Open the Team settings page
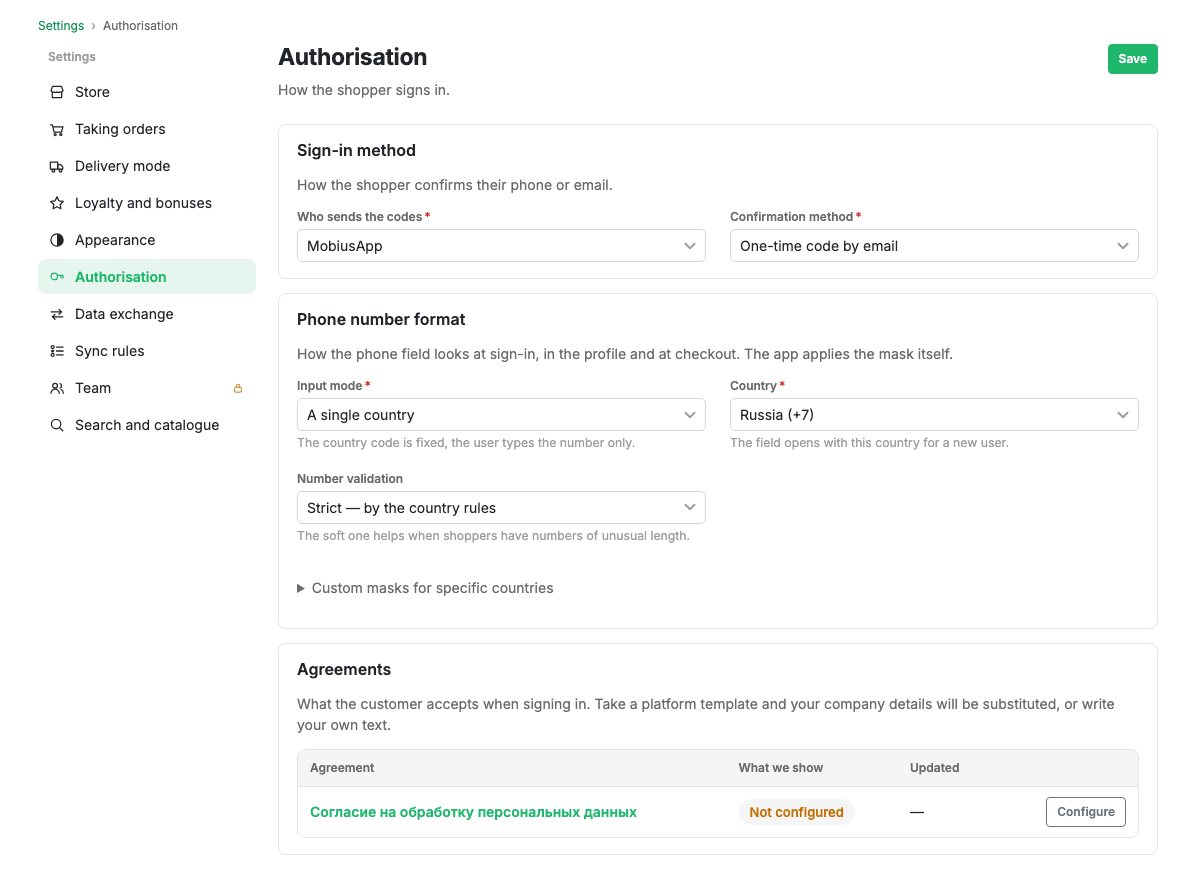 147,388
